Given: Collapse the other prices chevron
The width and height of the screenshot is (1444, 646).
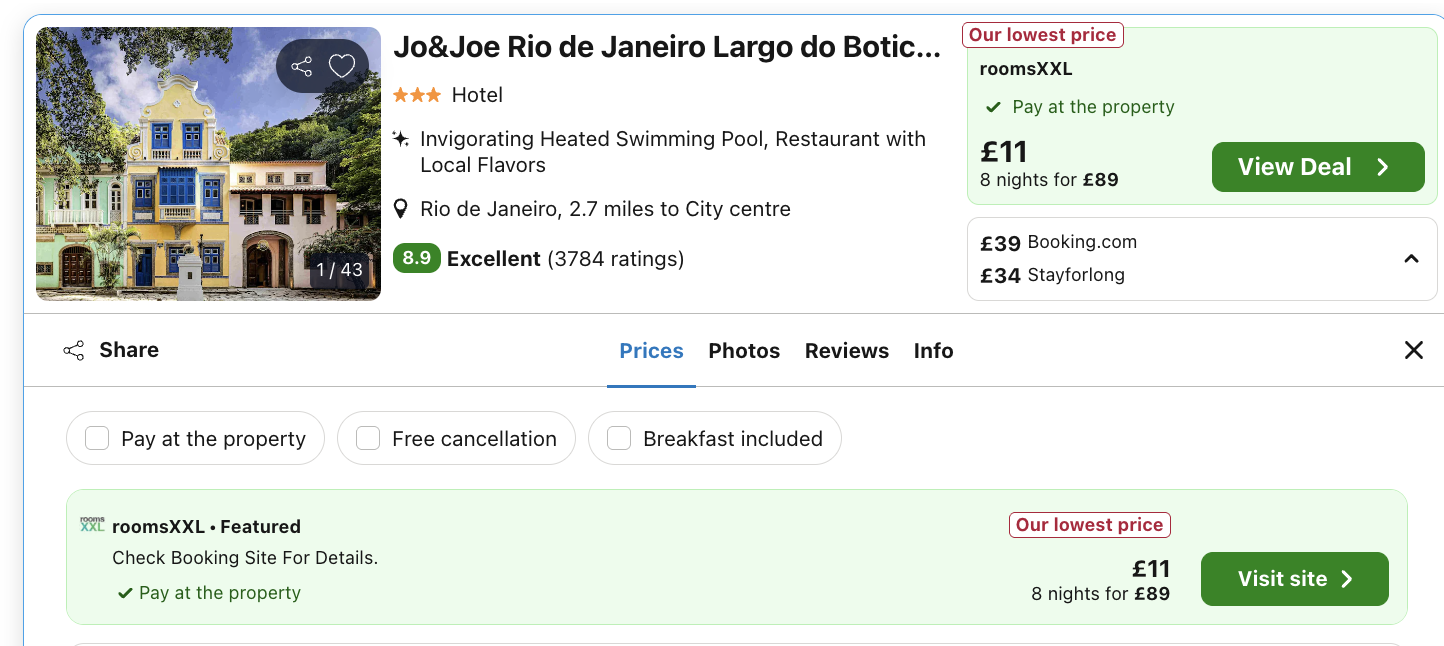Looking at the screenshot, I should click(x=1411, y=259).
